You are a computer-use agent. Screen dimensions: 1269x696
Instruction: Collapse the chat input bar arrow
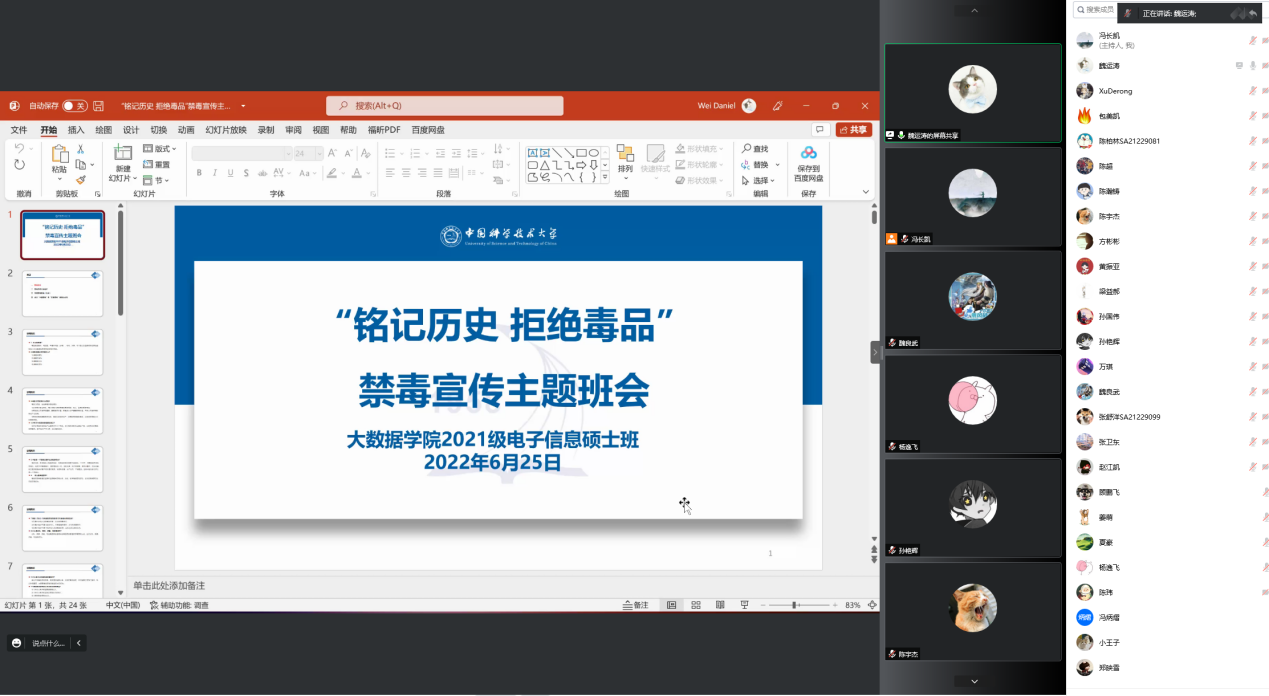(78, 643)
